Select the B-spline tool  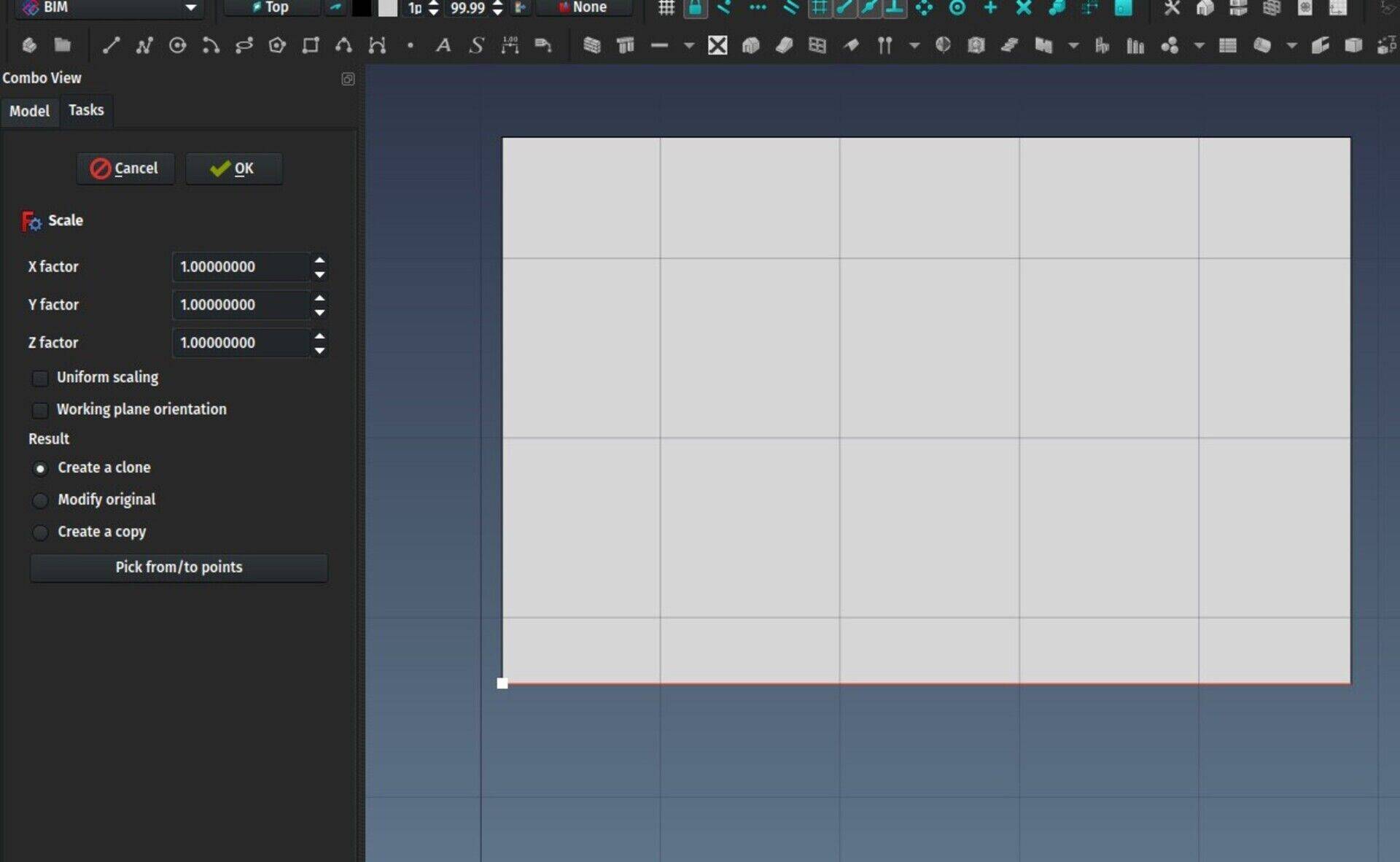(x=343, y=45)
